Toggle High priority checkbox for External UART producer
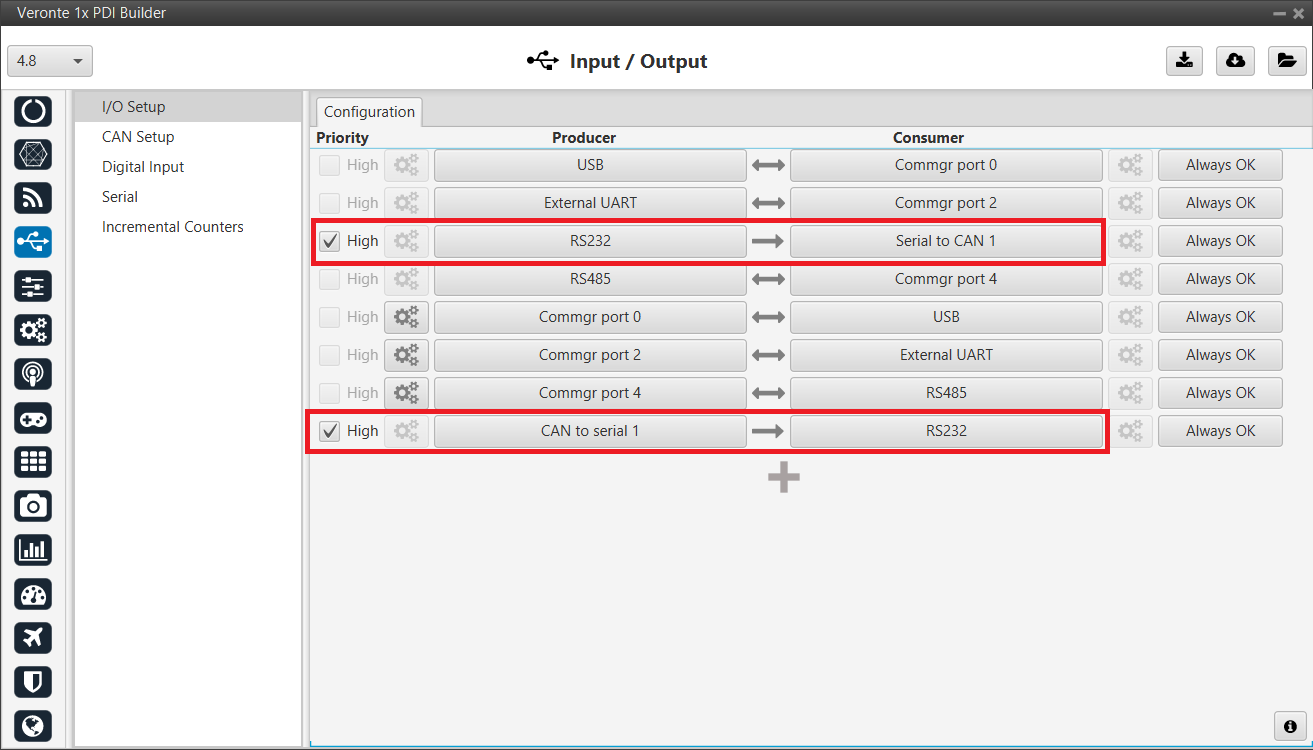Viewport: 1313px width, 750px height. pyautogui.click(x=329, y=203)
